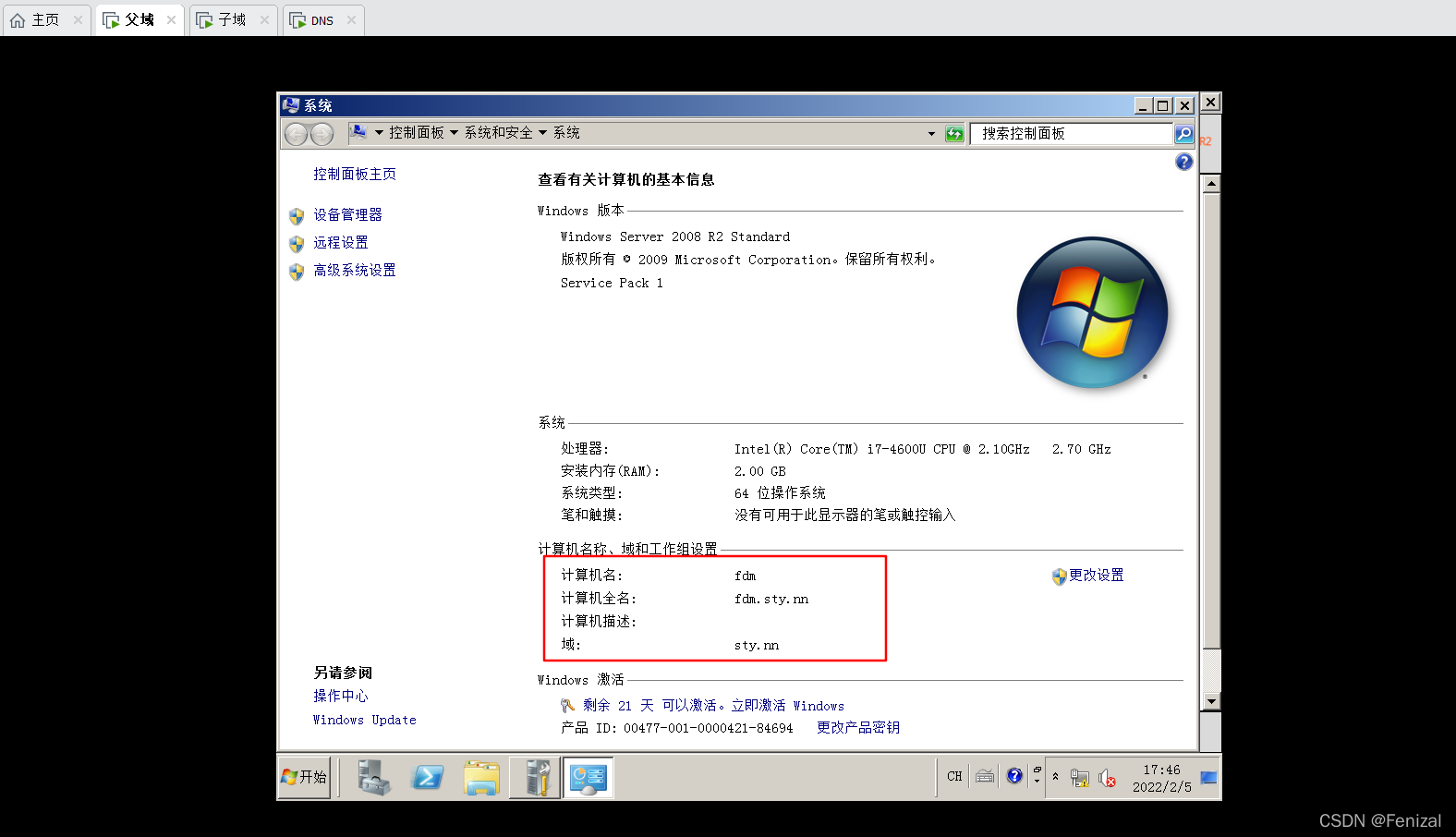The image size is (1456, 837).
Task: Click shield icon next to Change settings
Action: click(1059, 576)
